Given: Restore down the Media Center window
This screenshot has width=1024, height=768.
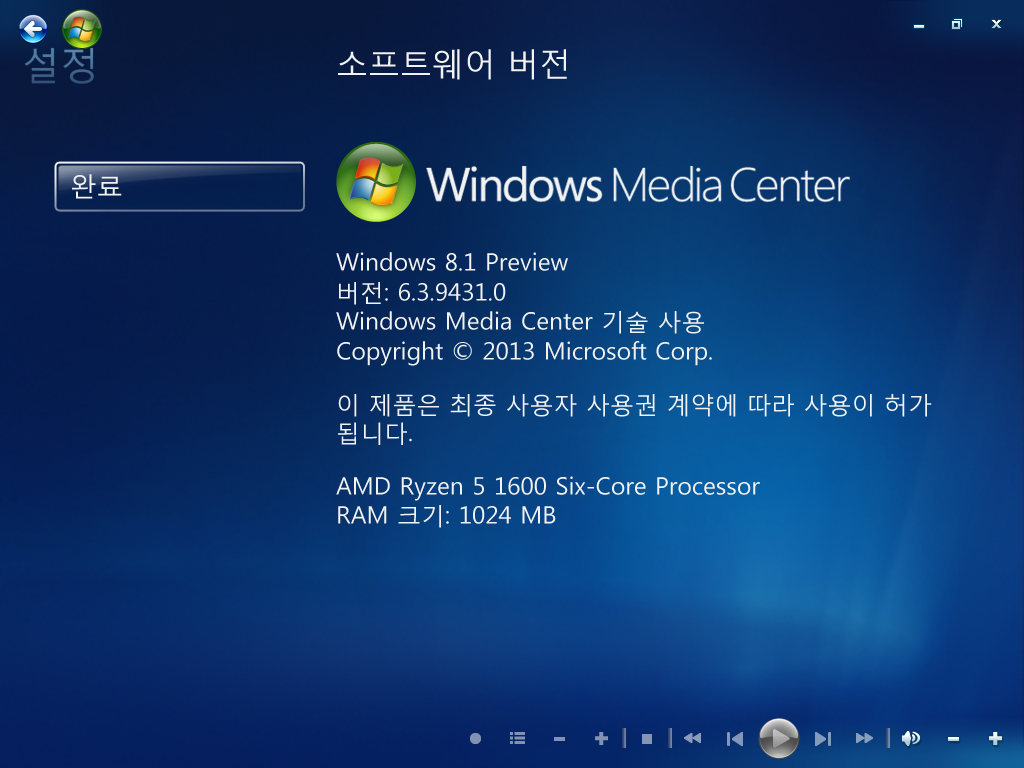Looking at the screenshot, I should 957,24.
